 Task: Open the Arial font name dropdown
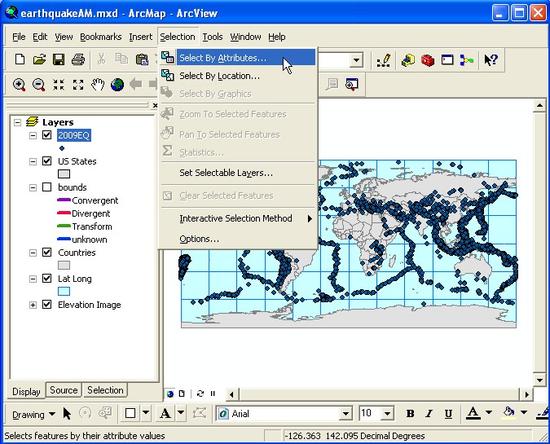346,413
